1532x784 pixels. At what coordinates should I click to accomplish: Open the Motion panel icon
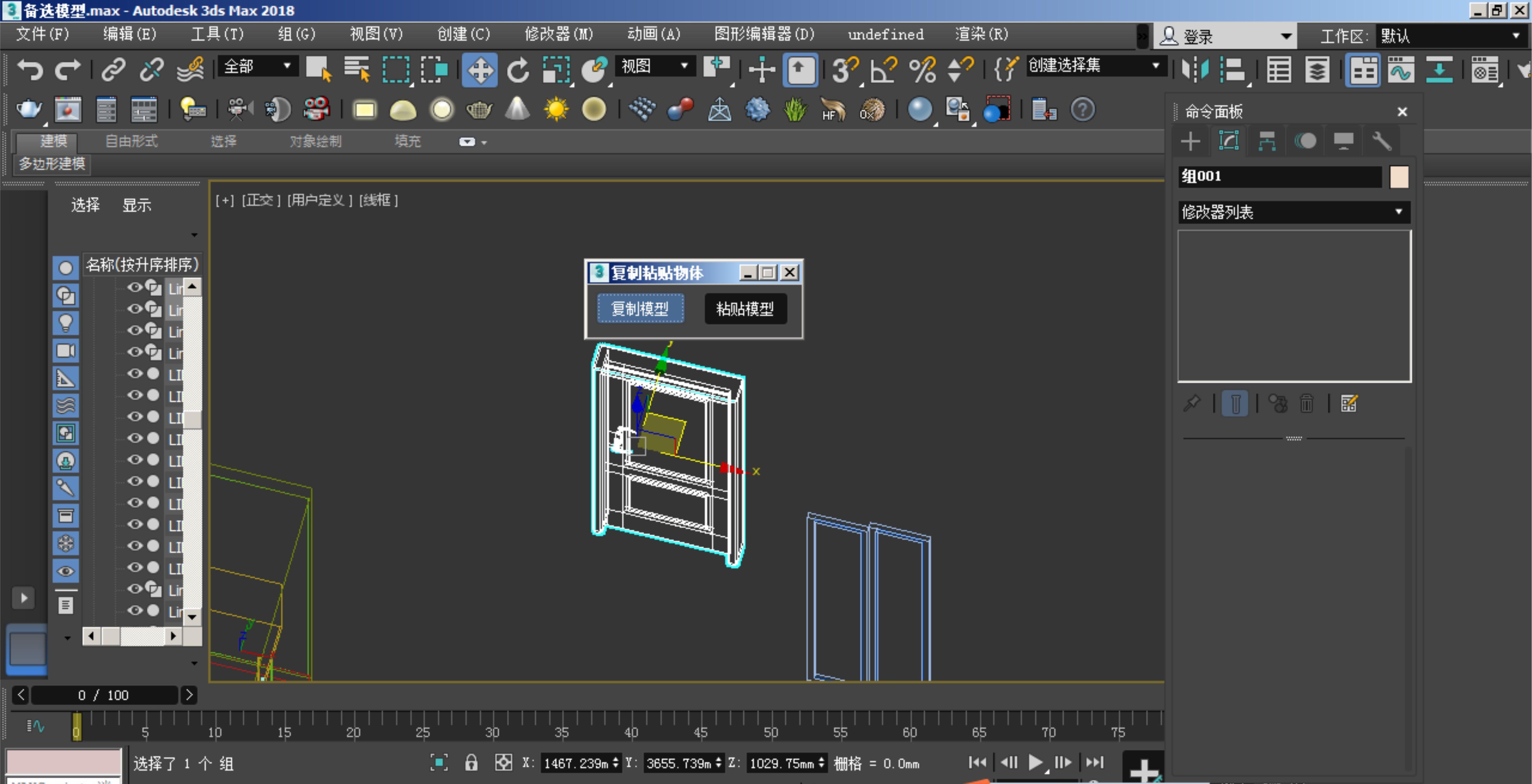click(1305, 142)
